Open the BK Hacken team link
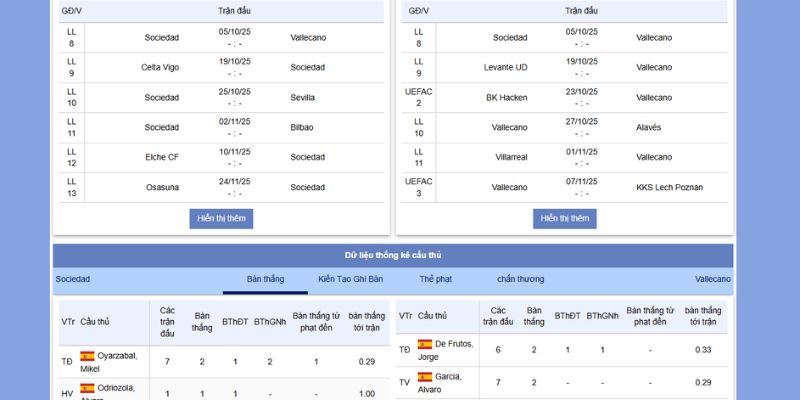 pyautogui.click(x=506, y=97)
